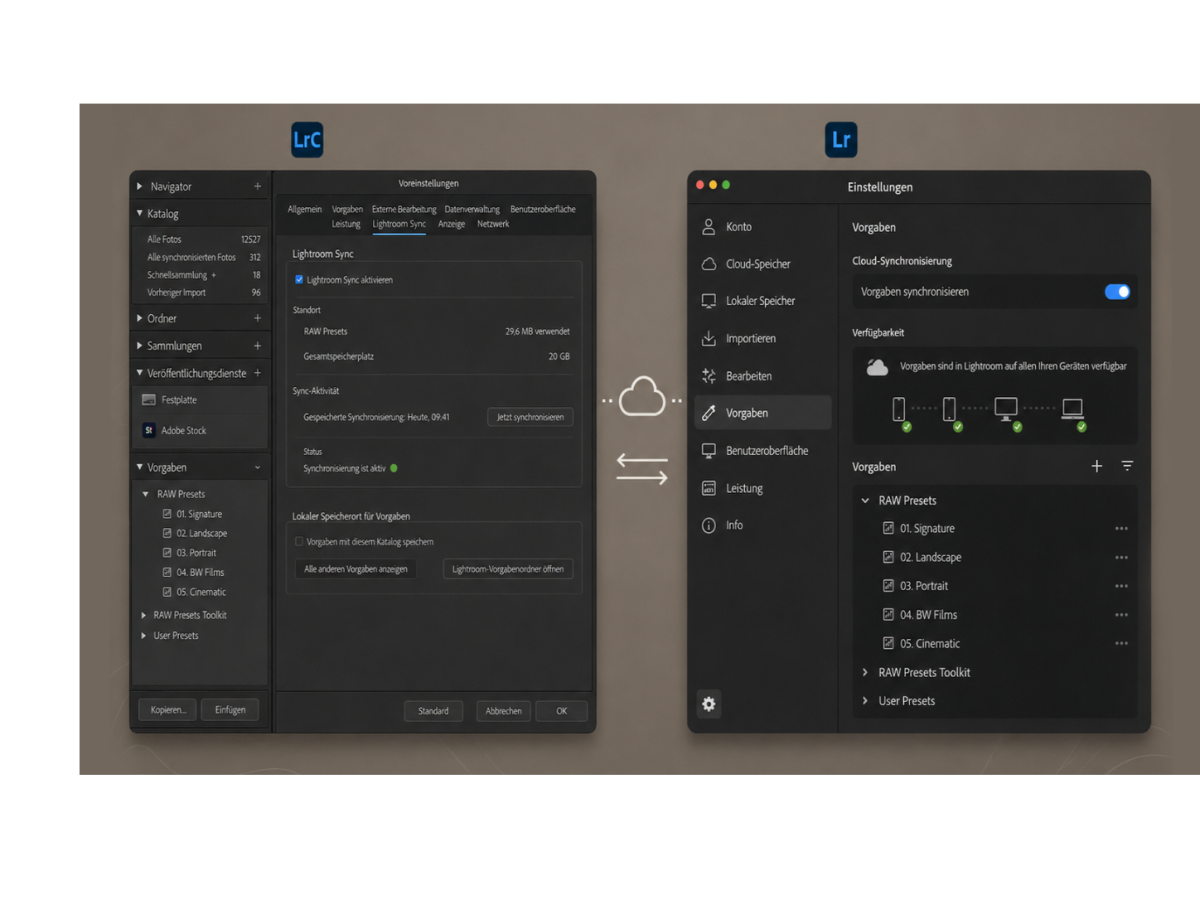Open options menu for 02. Landscape
The image size is (1200, 900).
(1121, 558)
